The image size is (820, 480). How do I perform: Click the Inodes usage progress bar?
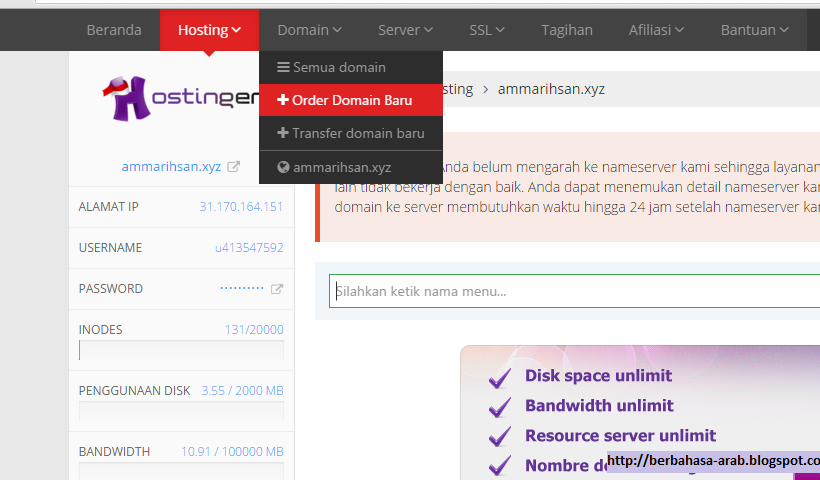click(x=181, y=350)
